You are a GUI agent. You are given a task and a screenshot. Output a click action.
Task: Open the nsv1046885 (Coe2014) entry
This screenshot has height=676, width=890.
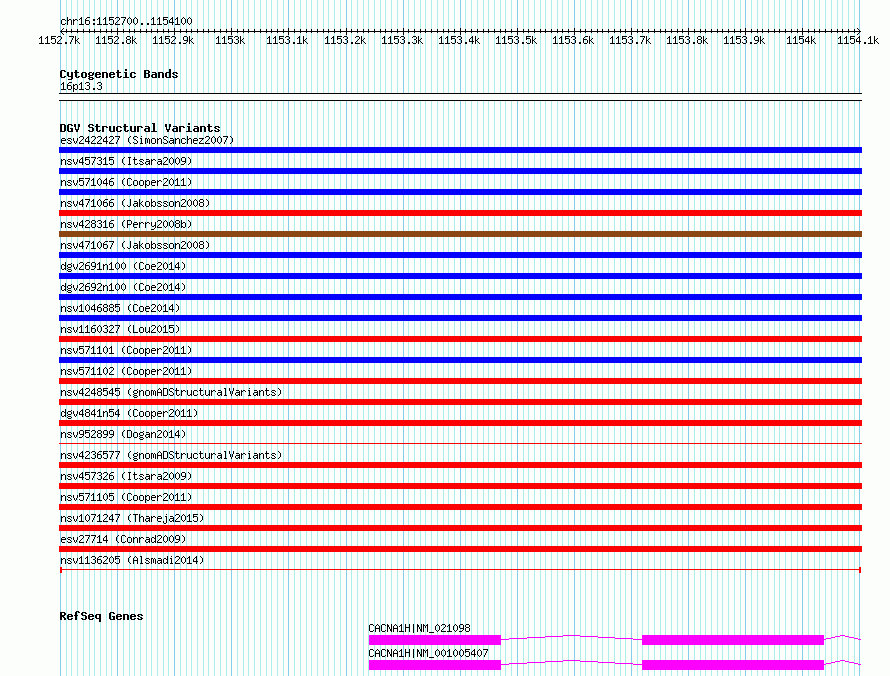tap(120, 308)
